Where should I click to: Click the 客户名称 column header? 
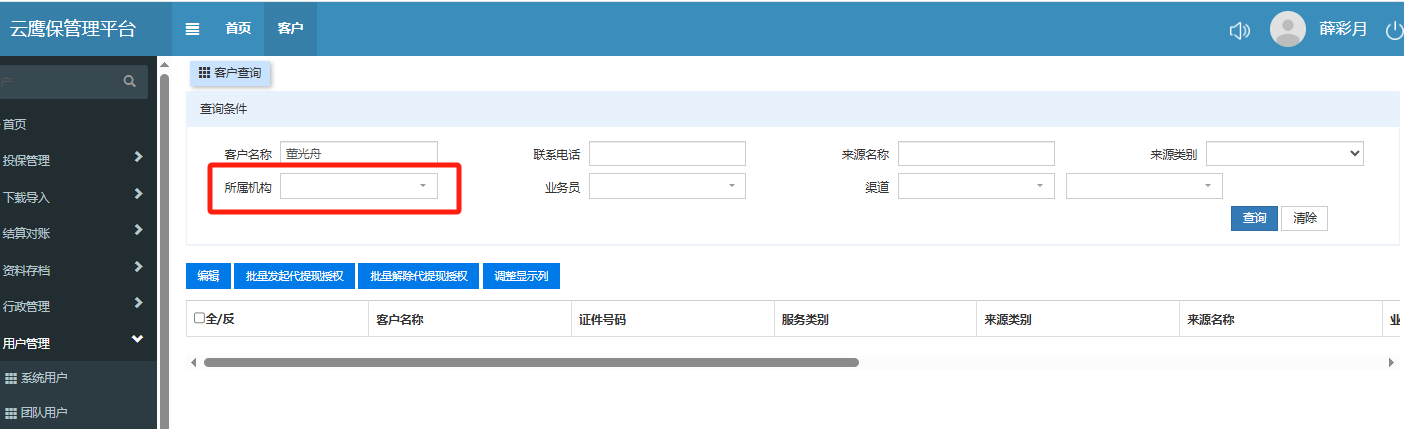pyautogui.click(x=470, y=319)
